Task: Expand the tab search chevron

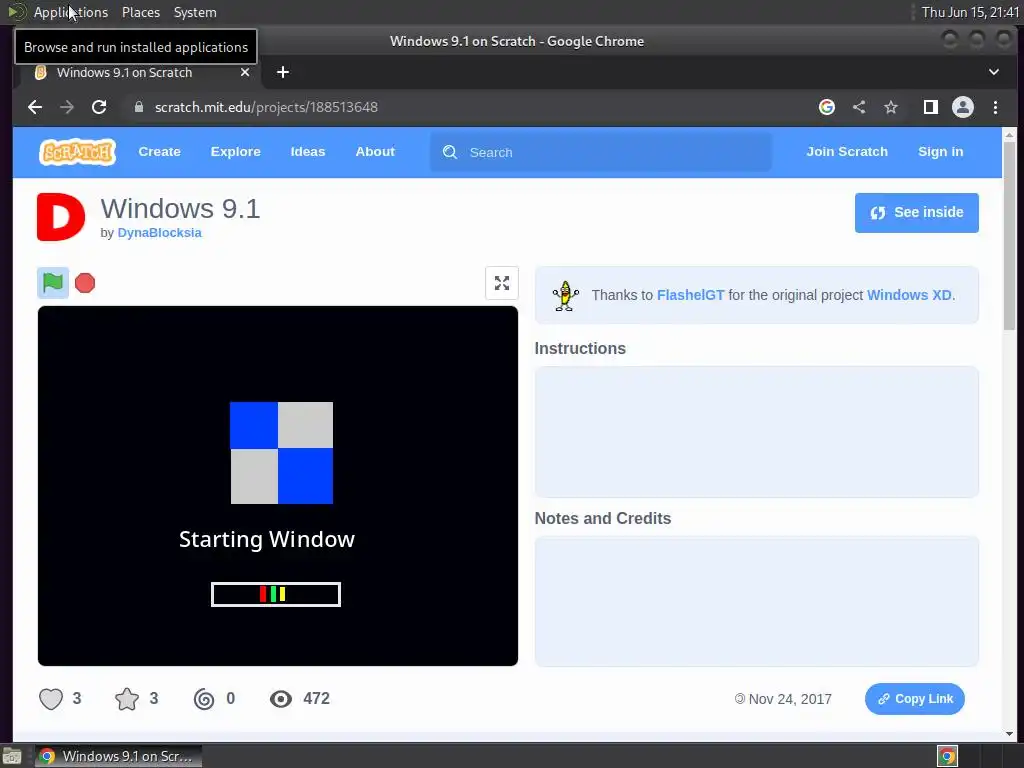Action: [993, 72]
